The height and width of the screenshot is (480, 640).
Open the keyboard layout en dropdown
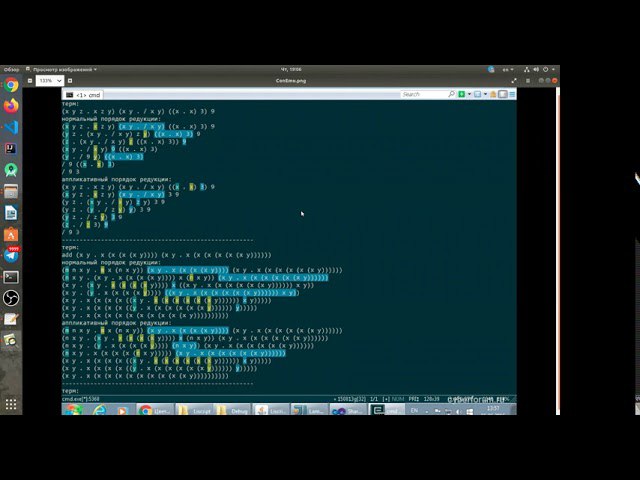point(507,70)
